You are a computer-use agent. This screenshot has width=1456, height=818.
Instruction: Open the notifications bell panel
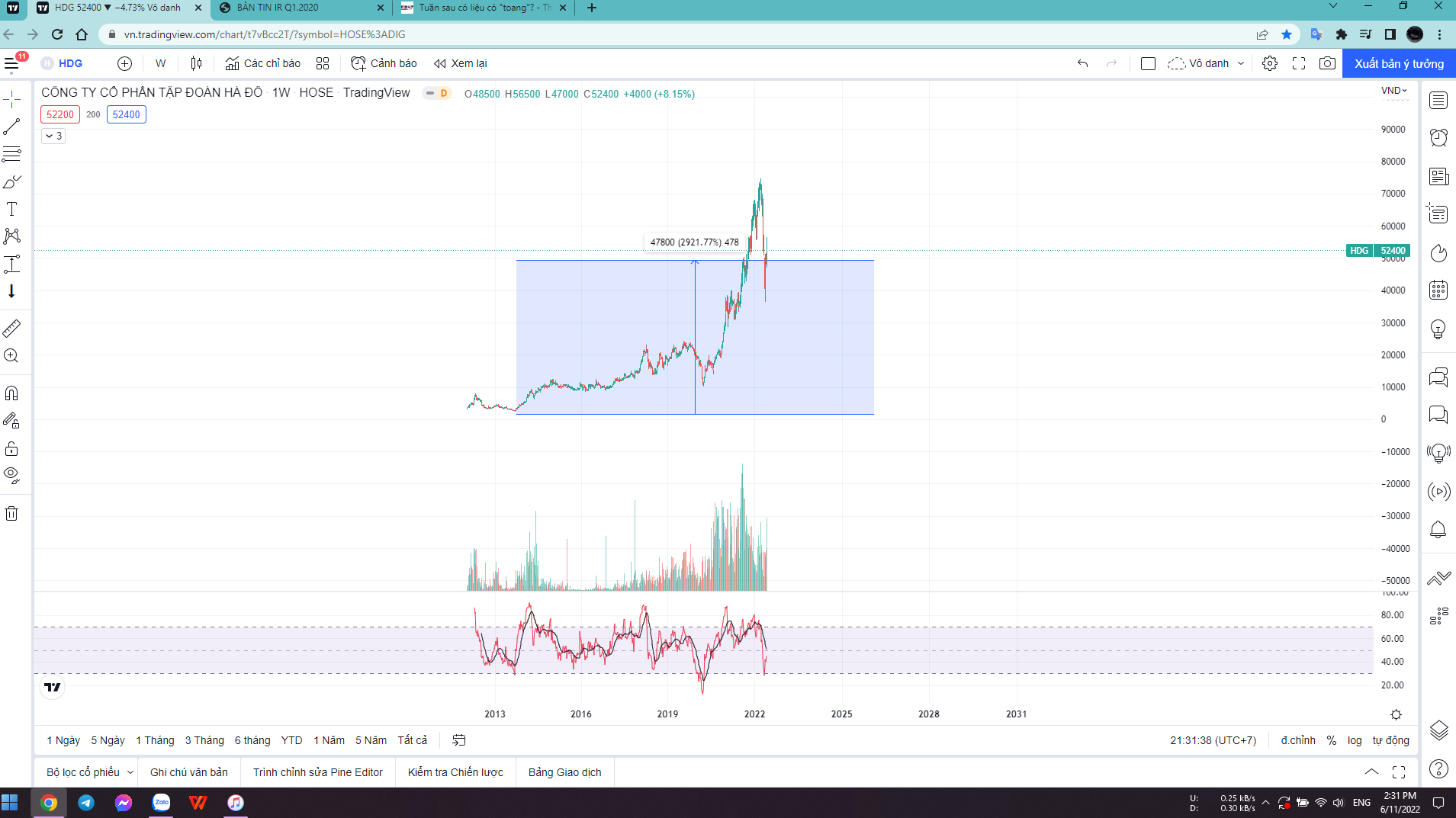pyautogui.click(x=1438, y=529)
